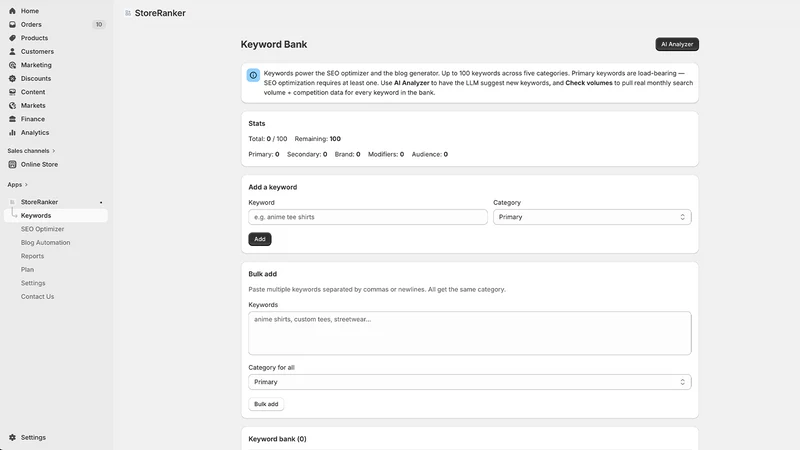This screenshot has width=800, height=450.
Task: Open SEO Optimizer page
Action: point(42,229)
